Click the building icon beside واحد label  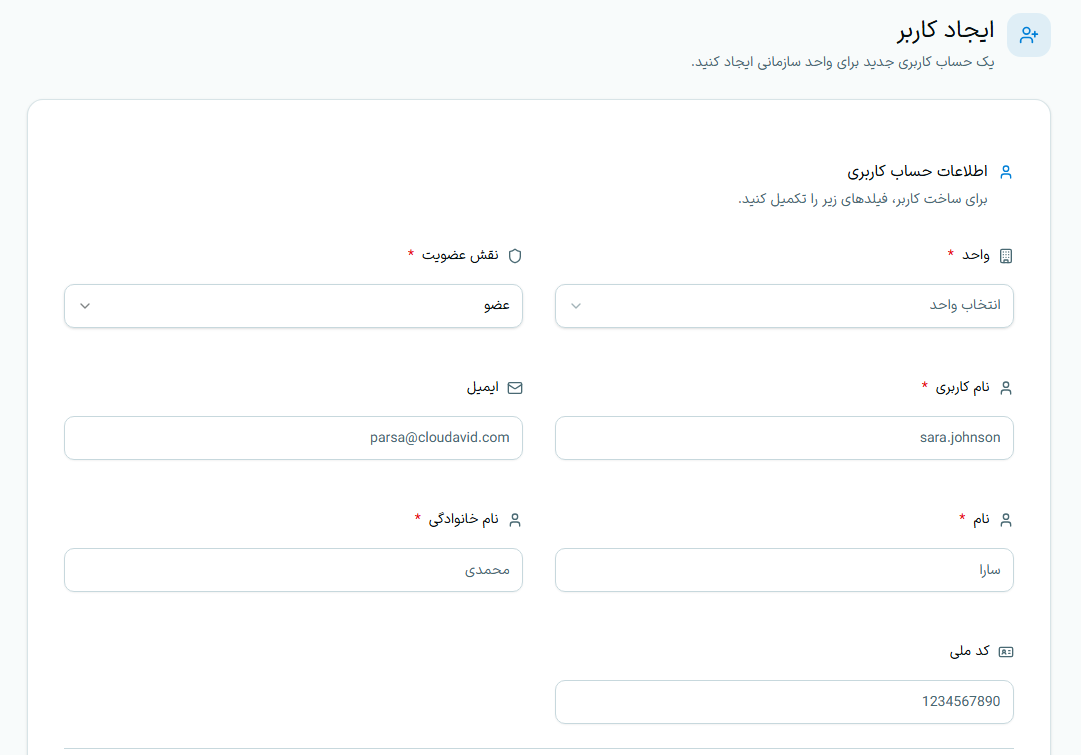pos(1006,256)
